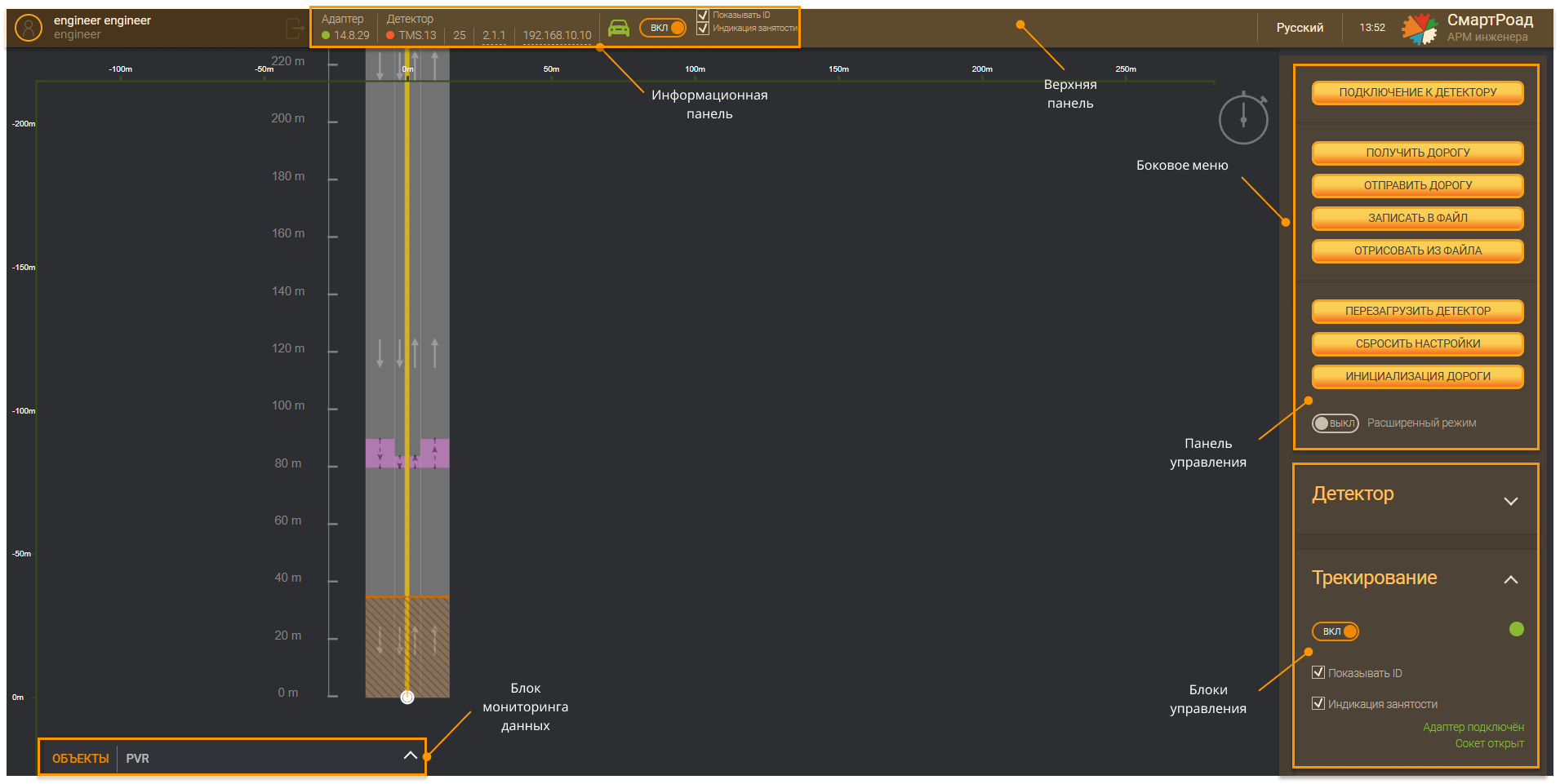
Task: Click lane direction arrows near 120 m
Action: (407, 352)
